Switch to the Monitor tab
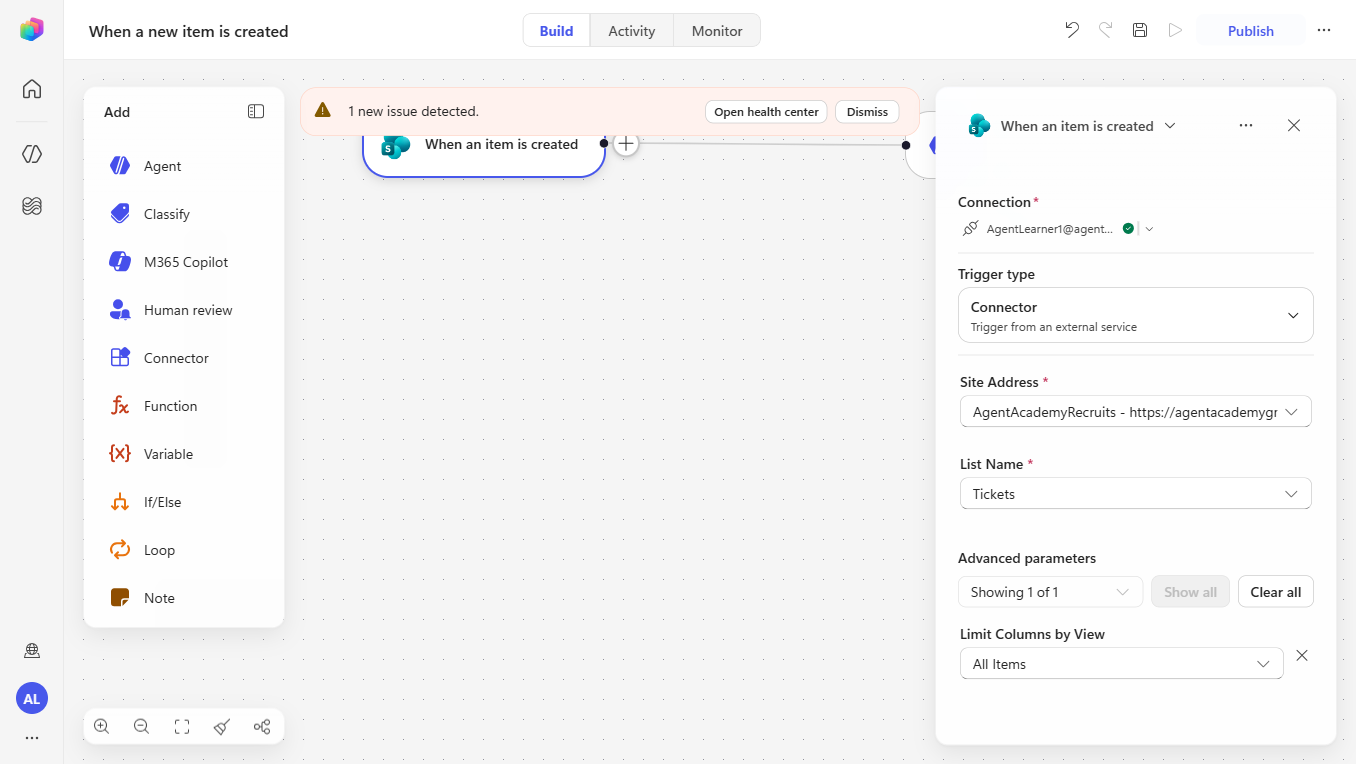Image resolution: width=1356 pixels, height=764 pixels. click(717, 30)
